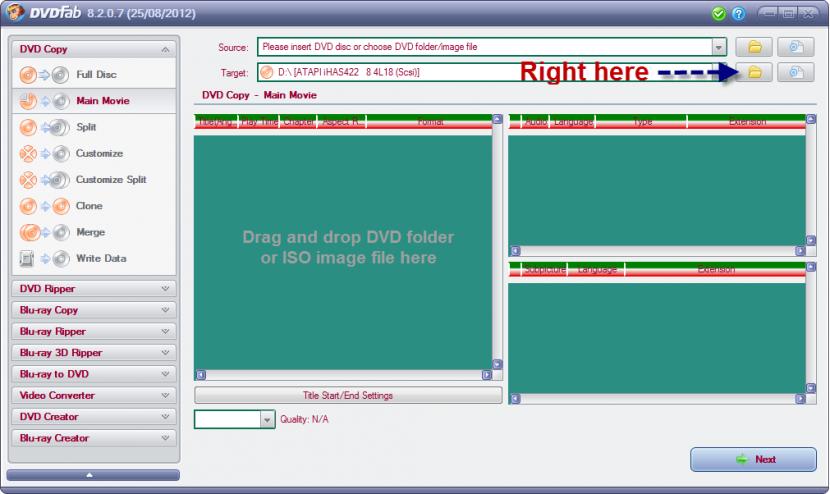Pick Customize Split mode
The height and width of the screenshot is (494, 830).
pos(94,179)
